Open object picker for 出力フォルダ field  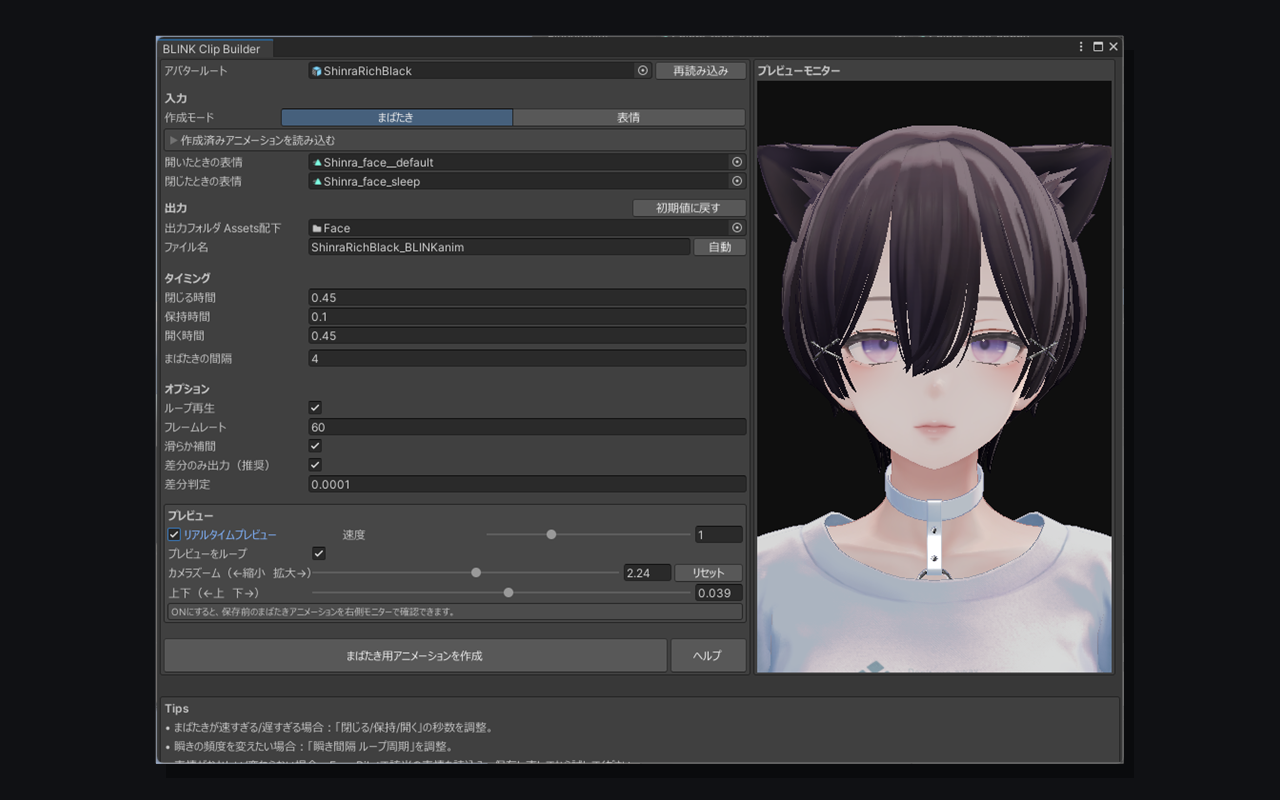click(737, 228)
